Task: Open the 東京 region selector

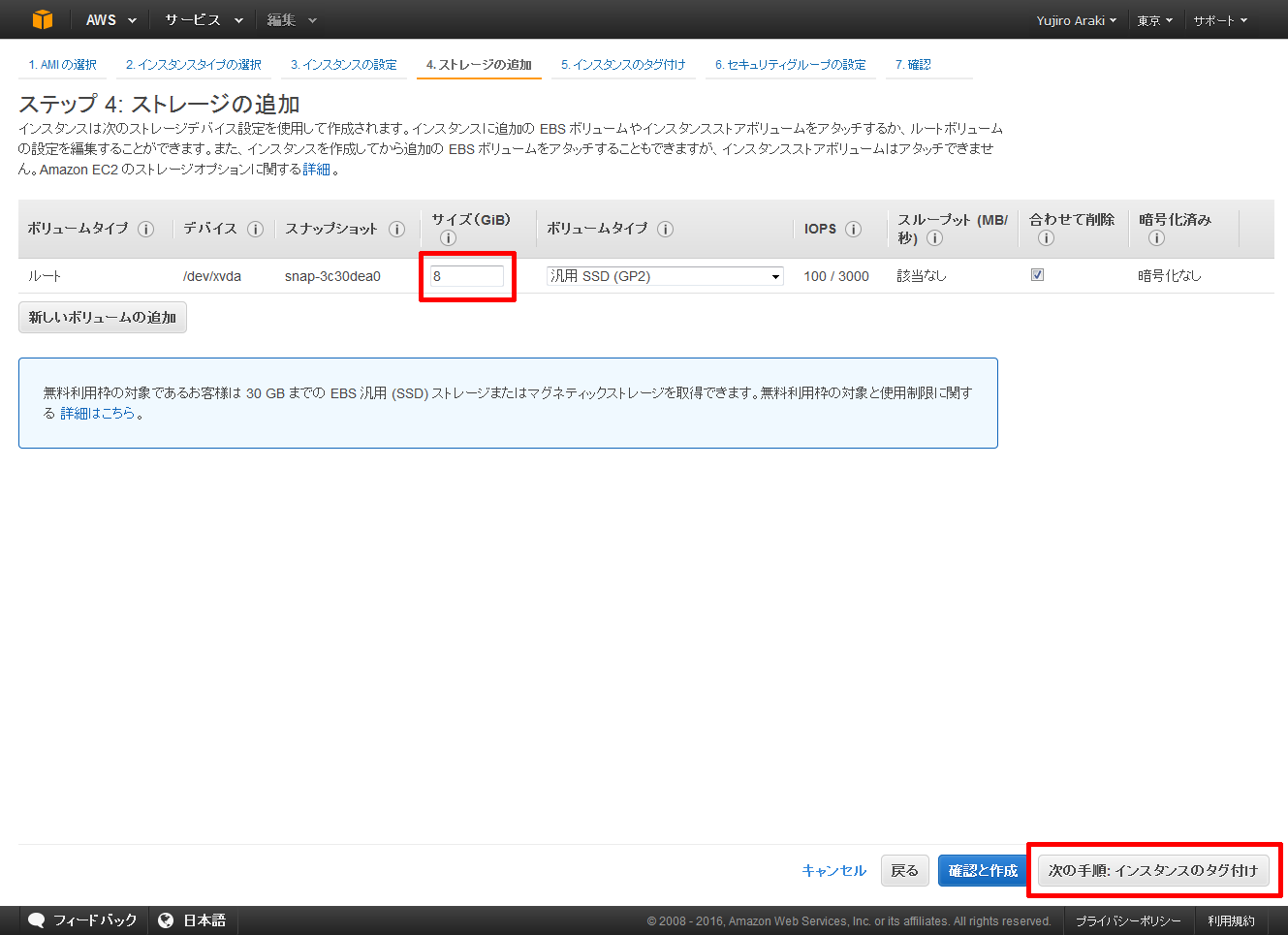Action: (1154, 20)
